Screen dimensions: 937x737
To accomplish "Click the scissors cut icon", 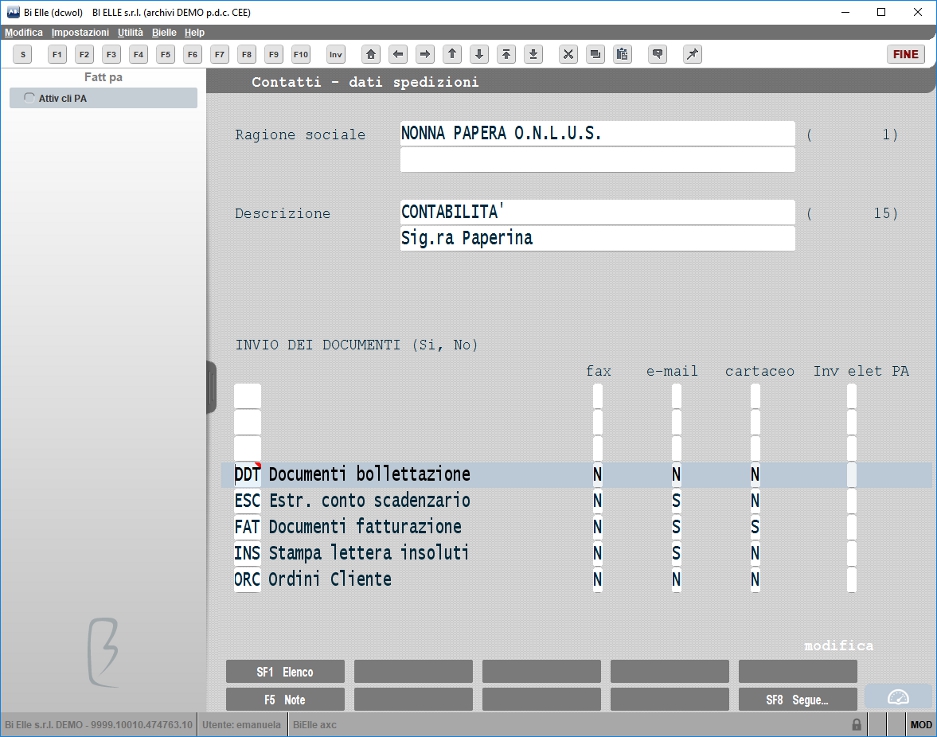I will (568, 54).
